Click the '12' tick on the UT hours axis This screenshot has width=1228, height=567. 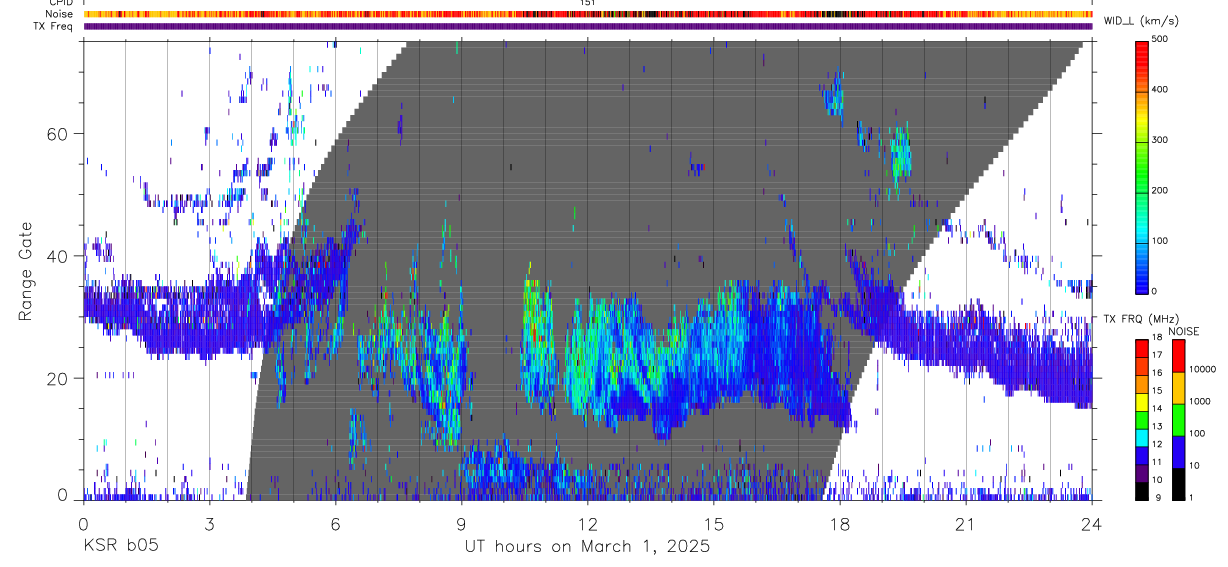(x=587, y=525)
